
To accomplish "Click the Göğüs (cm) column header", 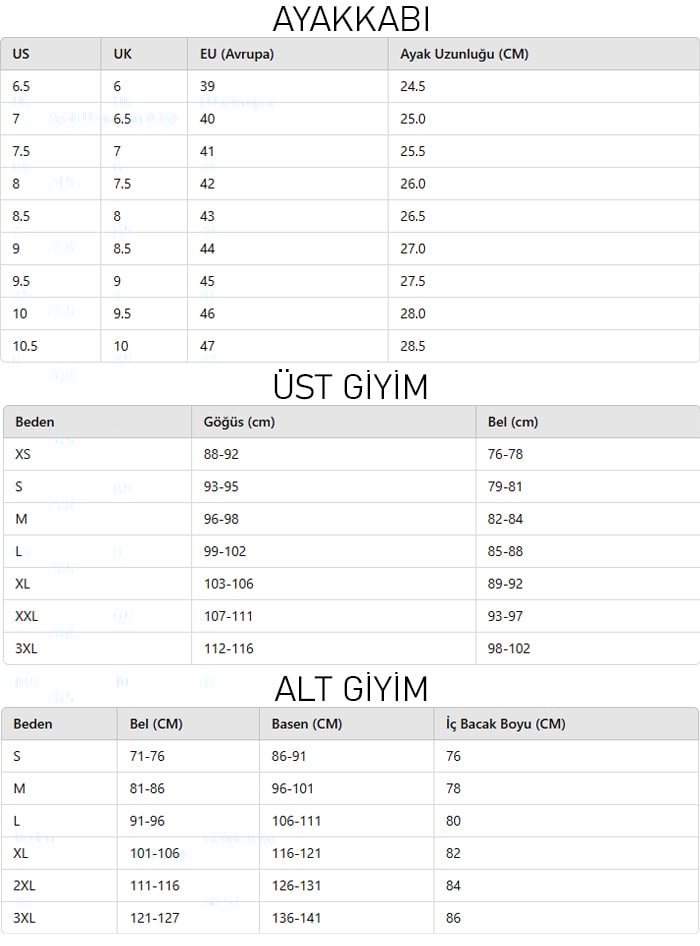I will [x=239, y=422].
